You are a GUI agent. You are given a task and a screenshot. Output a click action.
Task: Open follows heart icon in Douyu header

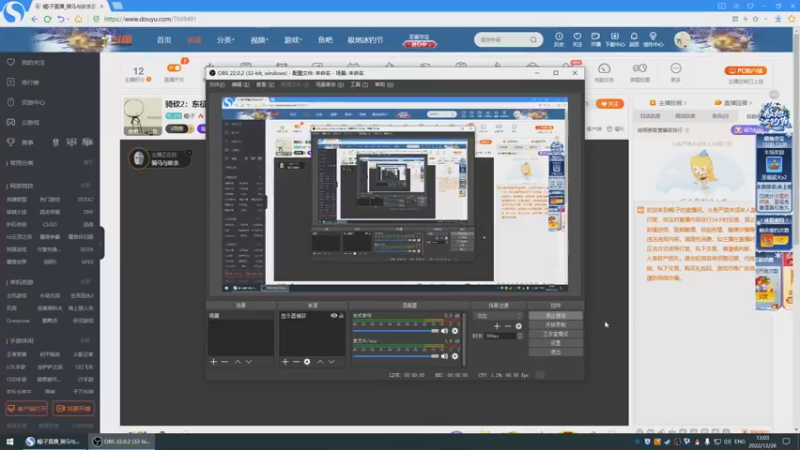[x=577, y=39]
